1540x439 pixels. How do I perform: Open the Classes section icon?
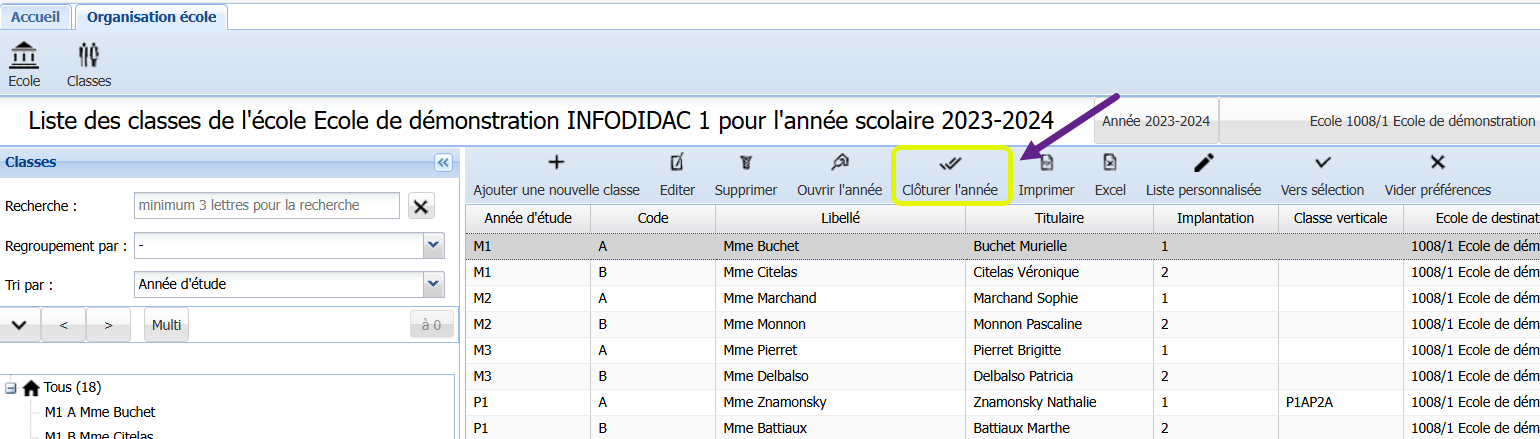point(89,56)
